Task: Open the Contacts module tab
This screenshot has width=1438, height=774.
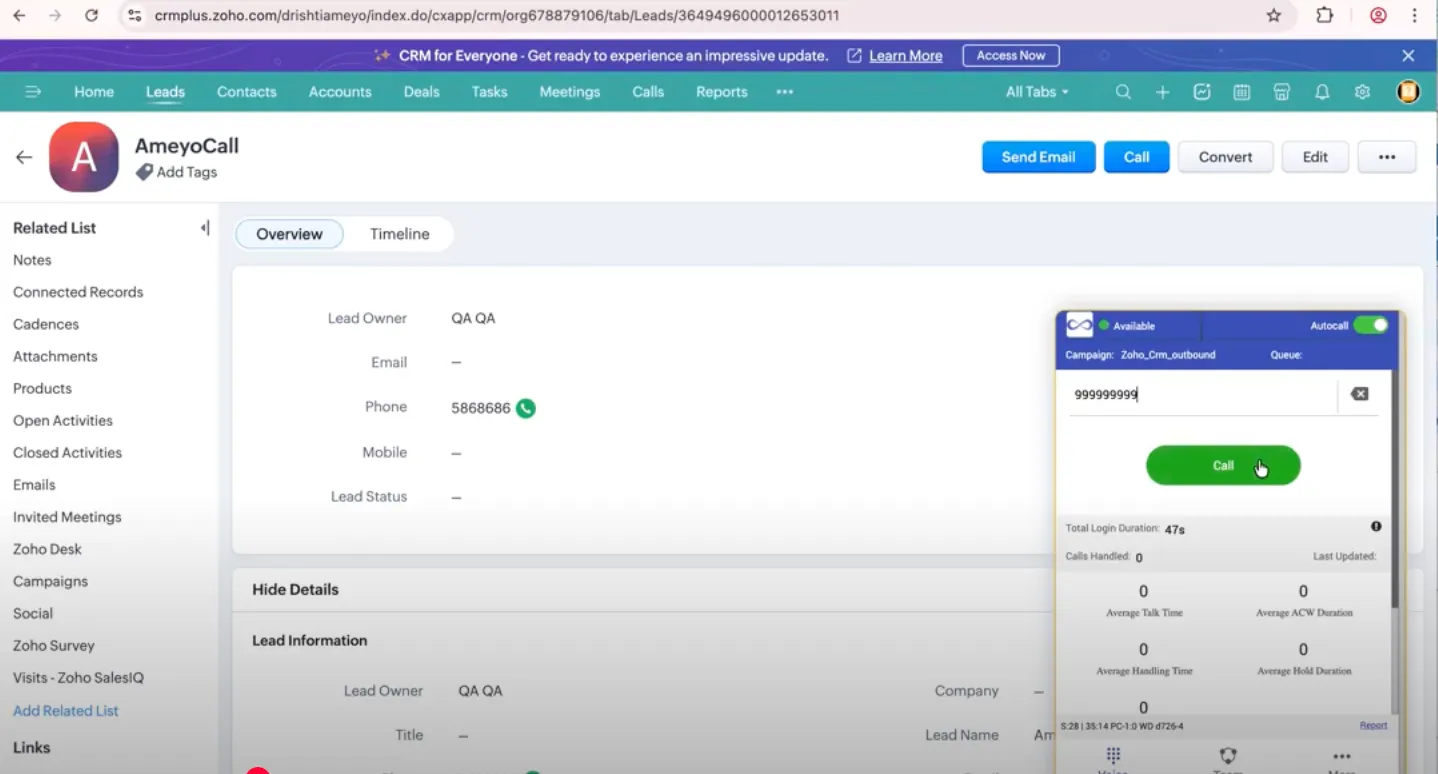Action: click(x=246, y=92)
